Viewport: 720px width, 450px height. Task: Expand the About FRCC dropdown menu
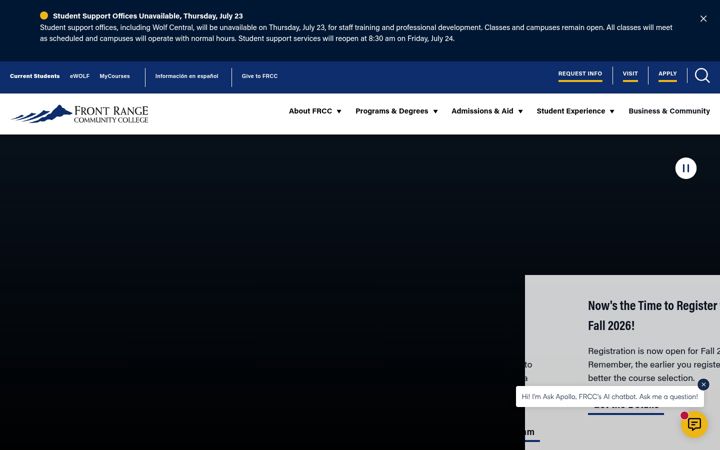315,111
